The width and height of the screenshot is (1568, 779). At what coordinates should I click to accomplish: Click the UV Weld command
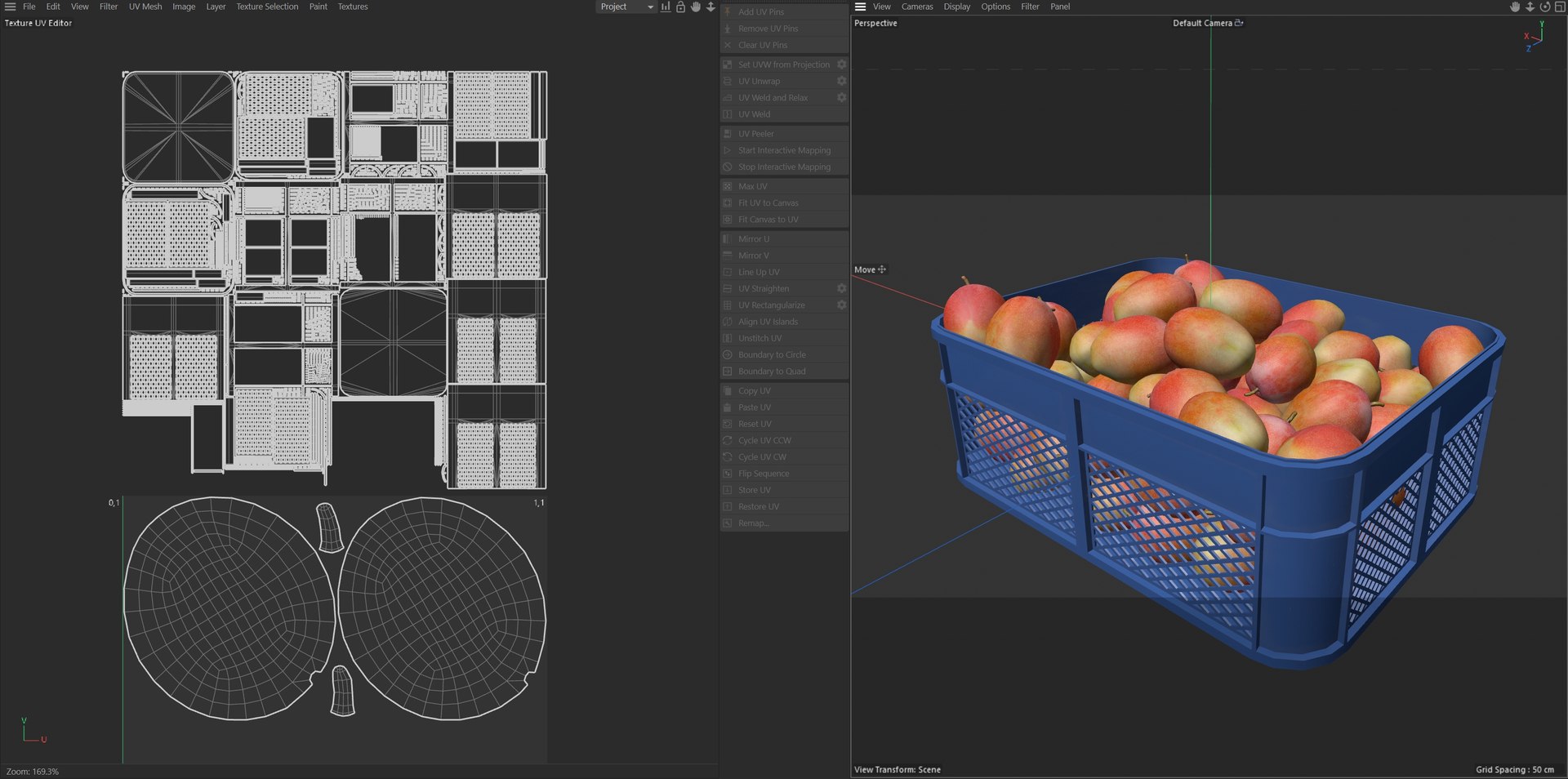784,114
